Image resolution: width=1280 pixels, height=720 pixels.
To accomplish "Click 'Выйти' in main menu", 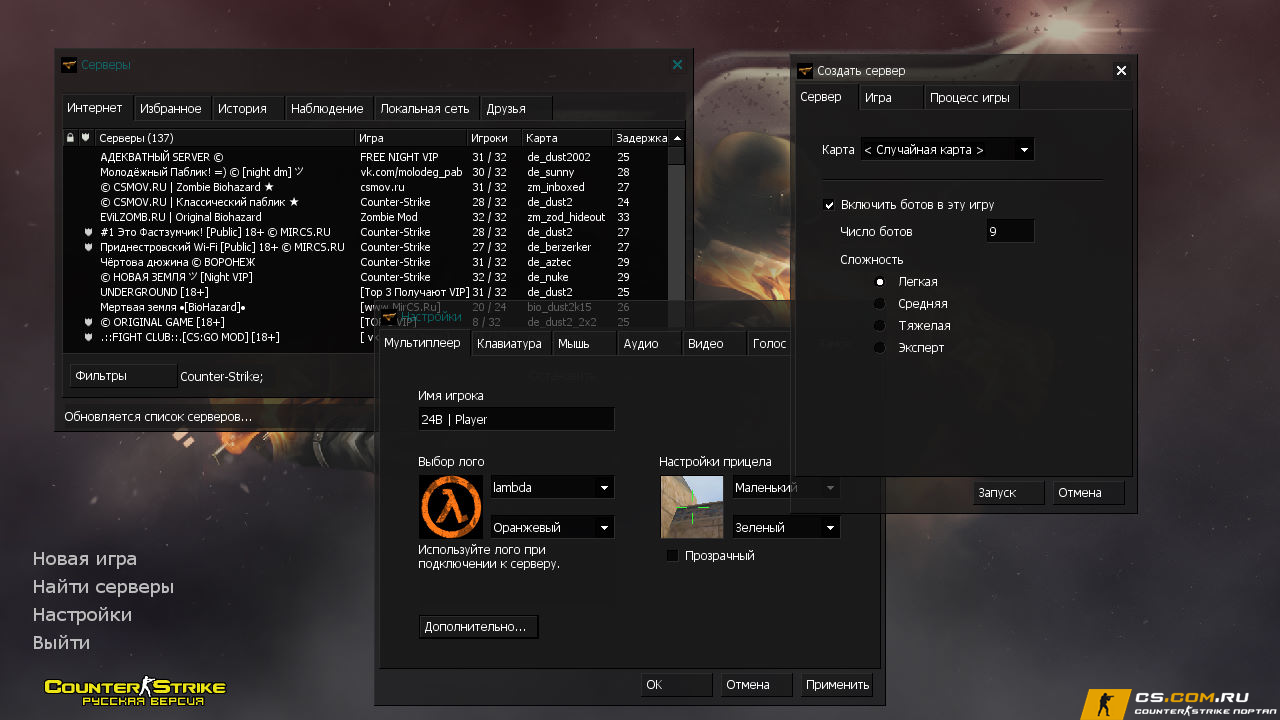I will point(61,643).
